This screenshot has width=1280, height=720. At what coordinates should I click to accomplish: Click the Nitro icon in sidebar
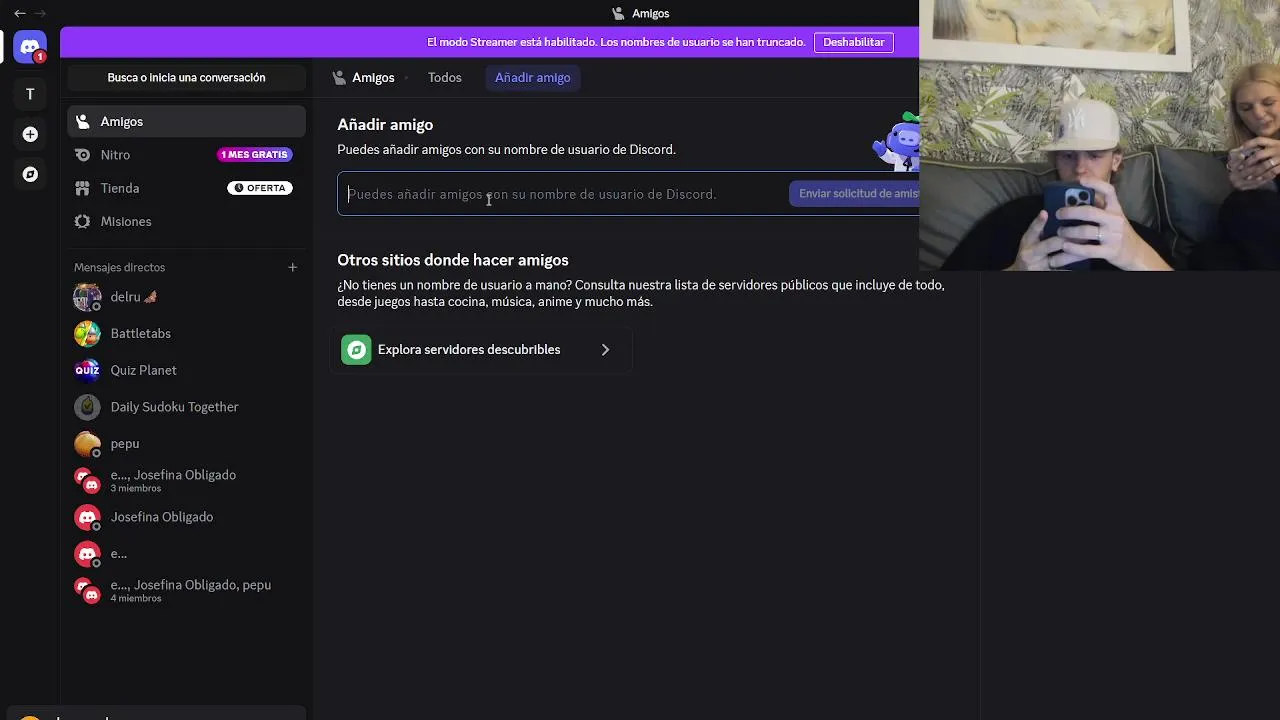tap(82, 155)
